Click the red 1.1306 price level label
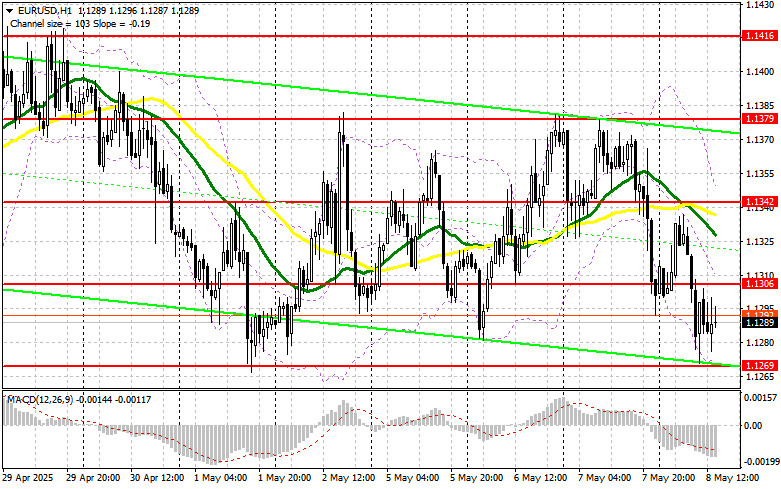This screenshot has width=781, height=489. click(x=759, y=283)
